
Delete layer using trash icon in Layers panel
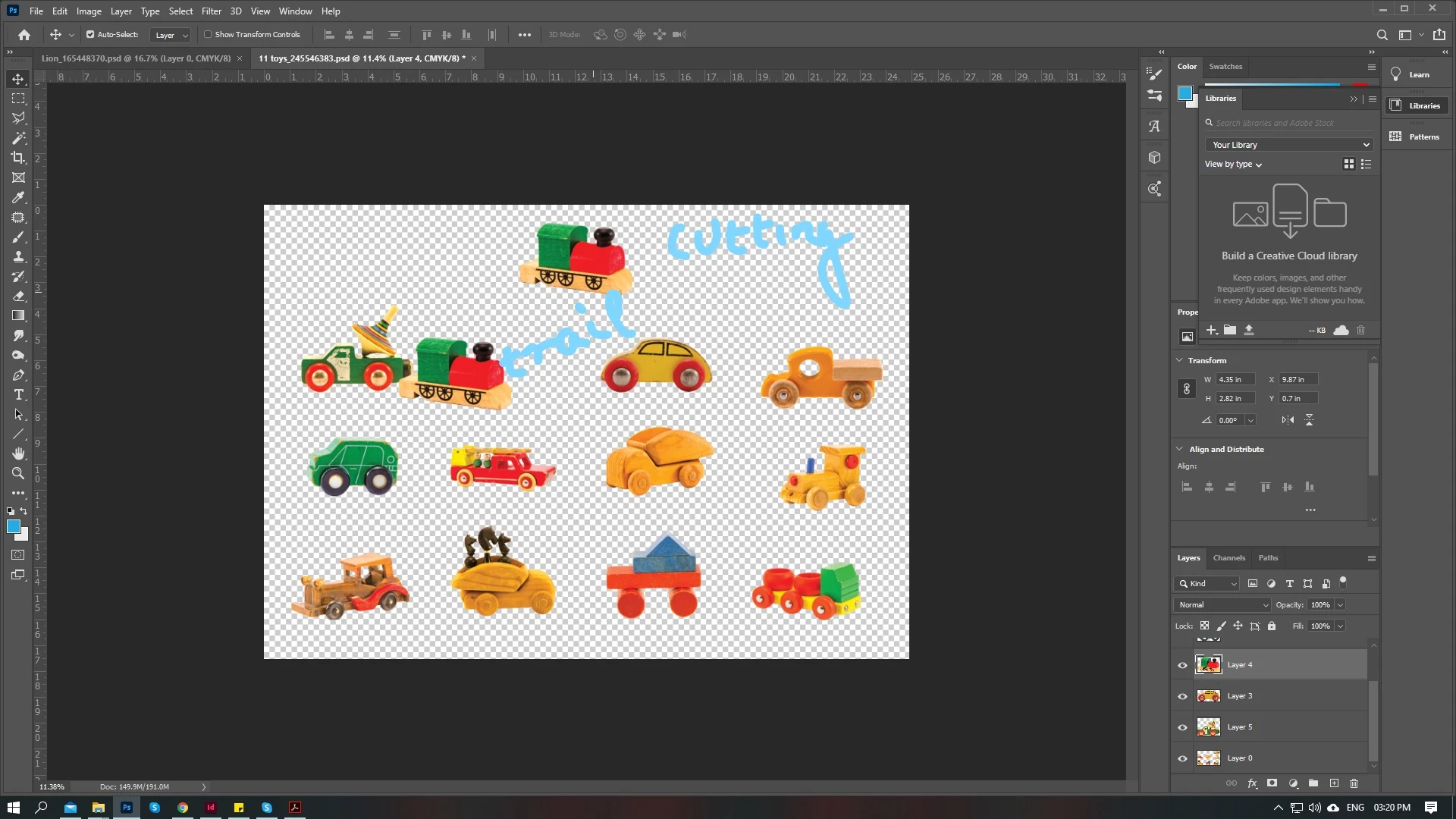pos(1354,783)
